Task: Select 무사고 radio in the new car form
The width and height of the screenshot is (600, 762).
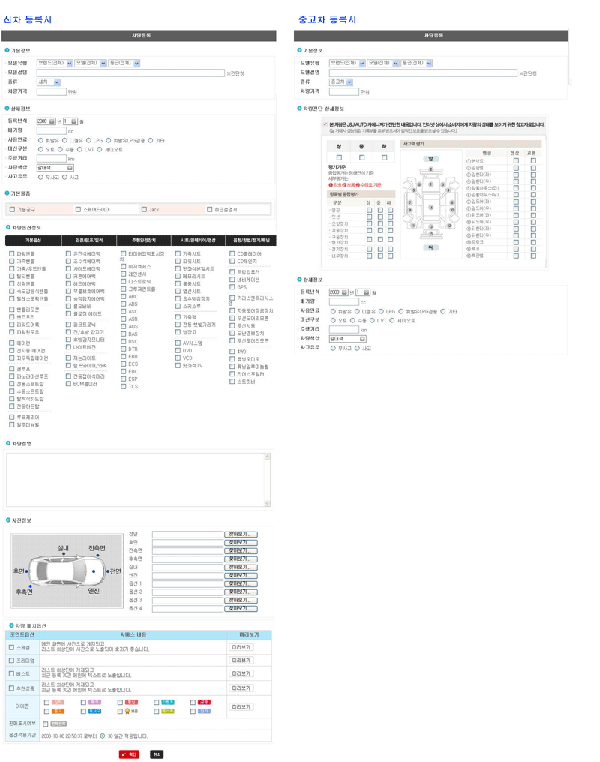Action: point(41,177)
